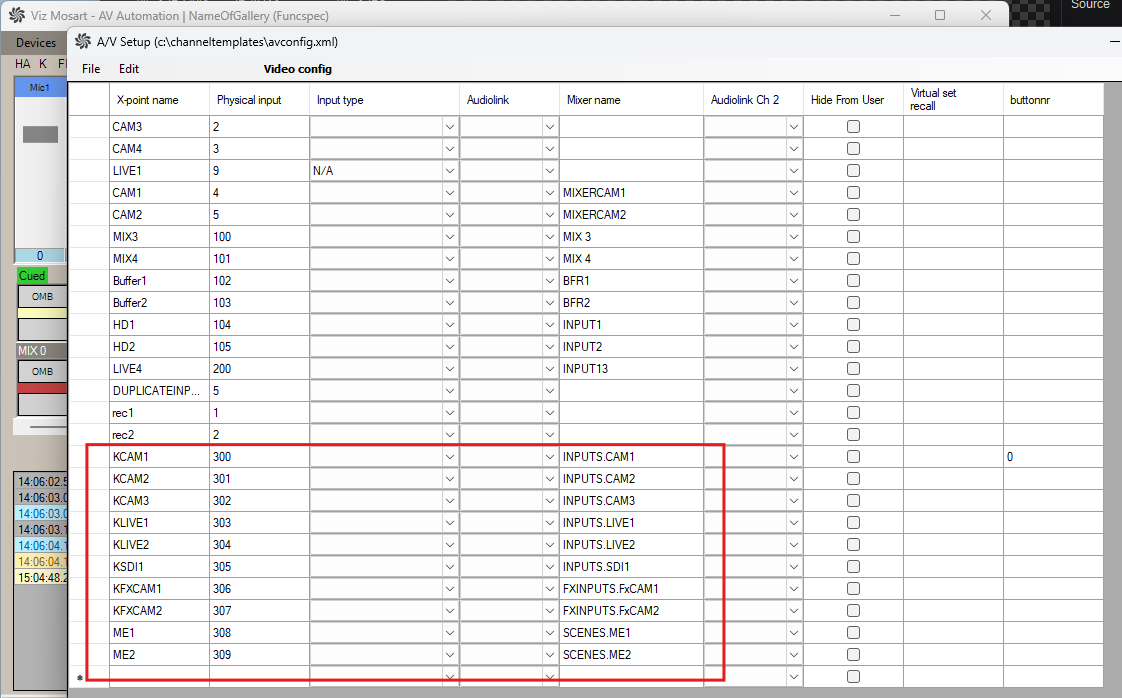Select the Physical input cell for KFXCAM1
This screenshot has width=1122, height=698.
(x=258, y=589)
